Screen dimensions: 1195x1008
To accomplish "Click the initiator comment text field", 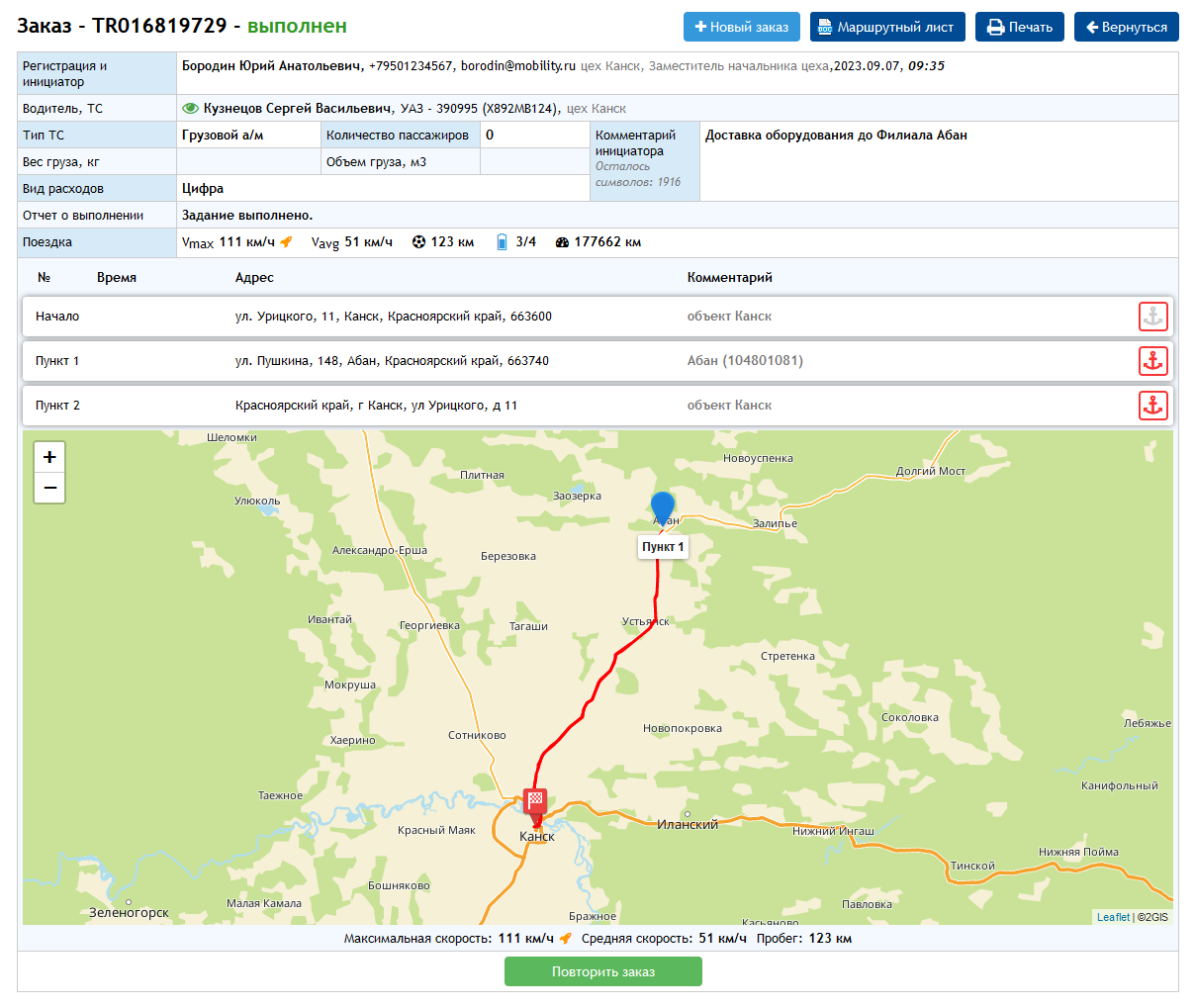I will (x=938, y=161).
